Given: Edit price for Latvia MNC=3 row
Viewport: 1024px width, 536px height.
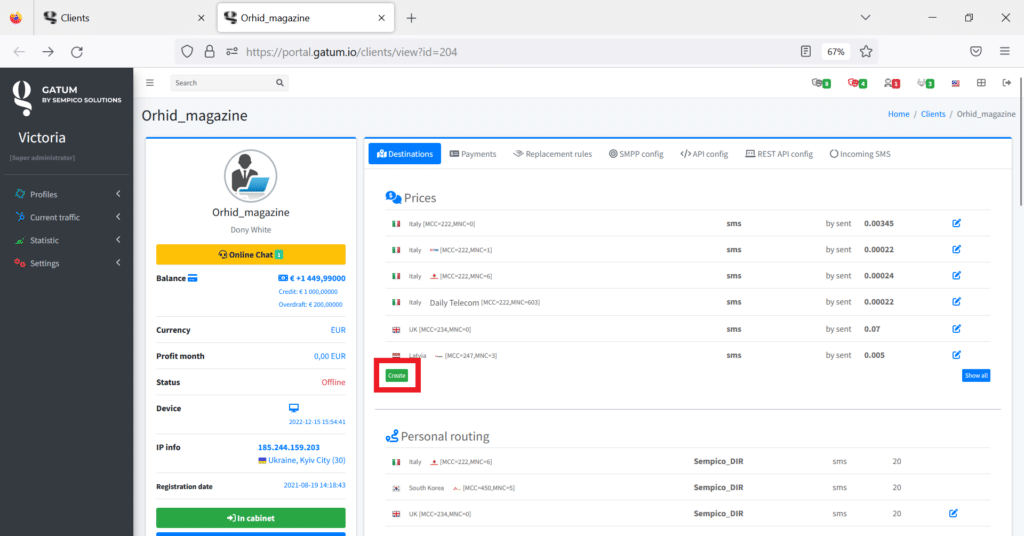Looking at the screenshot, I should click(956, 355).
